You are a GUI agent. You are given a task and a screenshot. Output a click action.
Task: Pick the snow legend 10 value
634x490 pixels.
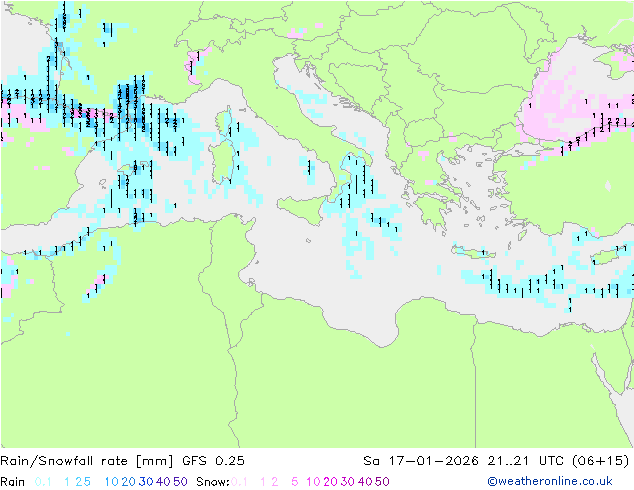313,482
